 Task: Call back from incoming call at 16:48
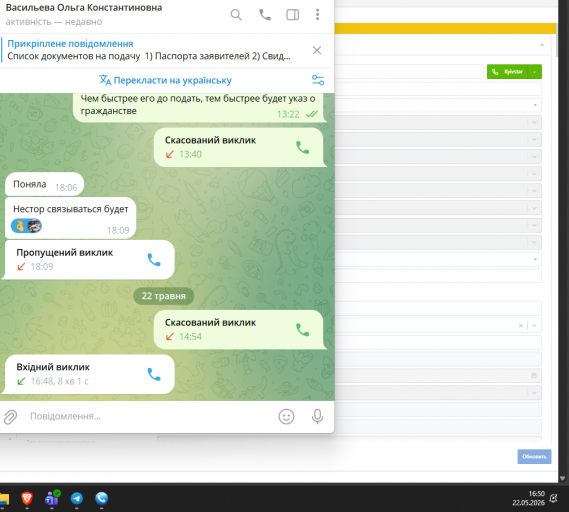click(x=154, y=374)
